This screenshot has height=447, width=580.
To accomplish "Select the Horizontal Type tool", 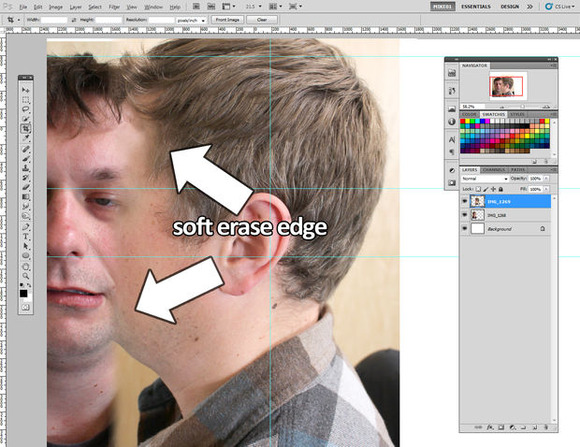I will pyautogui.click(x=26, y=236).
